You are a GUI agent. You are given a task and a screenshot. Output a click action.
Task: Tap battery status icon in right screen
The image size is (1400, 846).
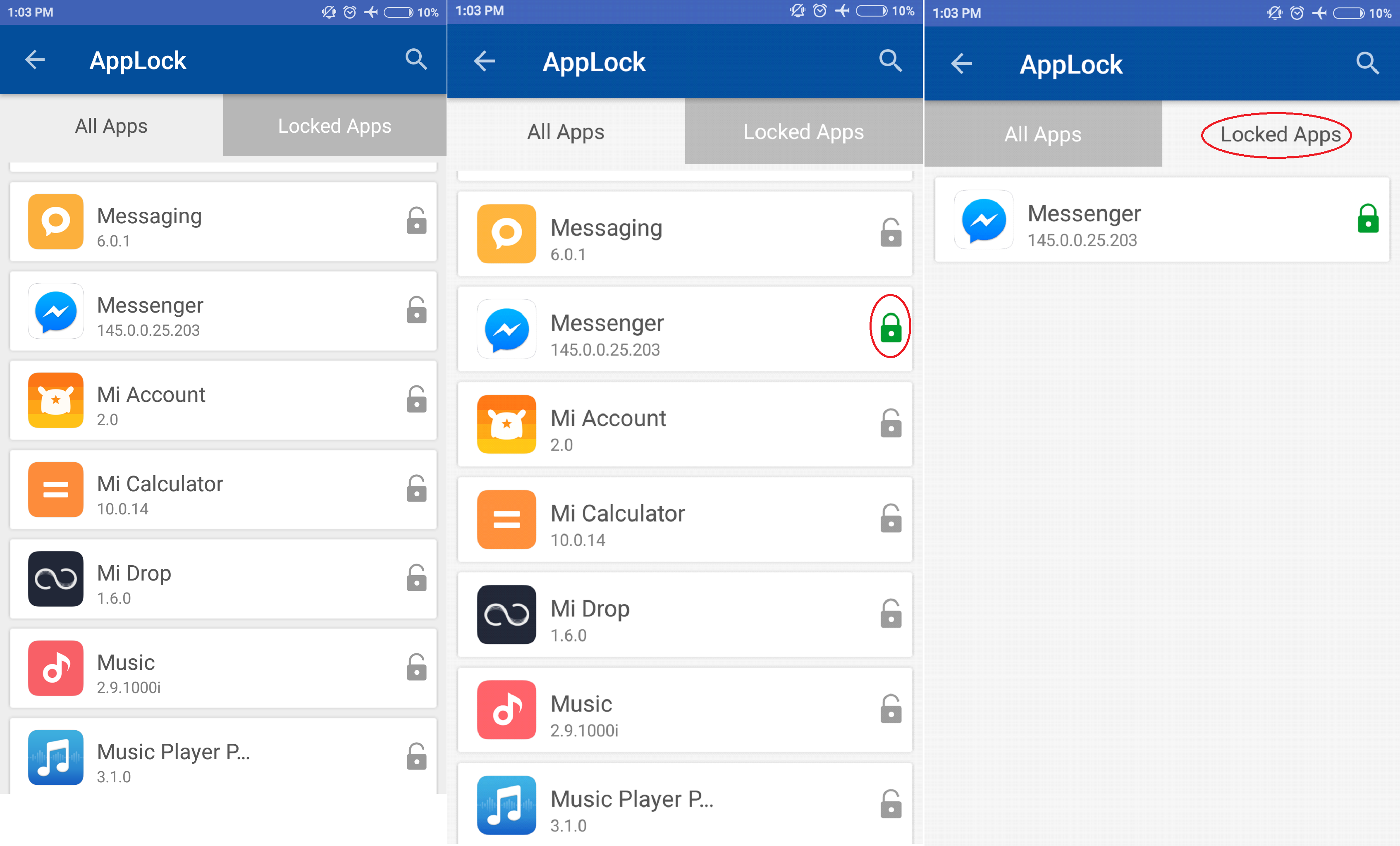(x=1349, y=13)
